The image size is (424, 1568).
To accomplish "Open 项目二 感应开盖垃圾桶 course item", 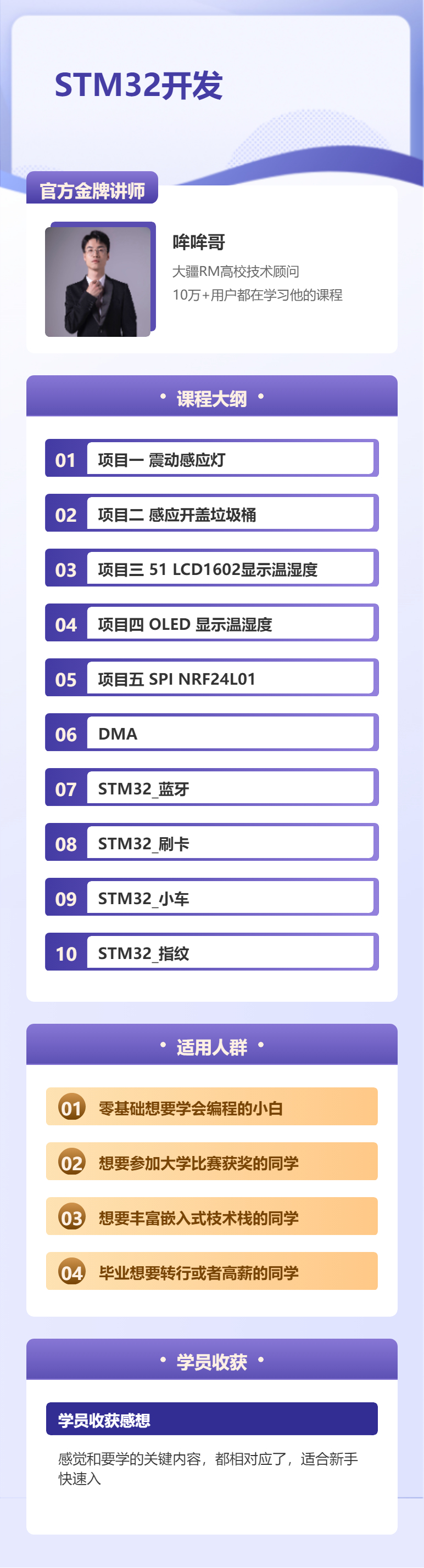I will (x=212, y=513).
